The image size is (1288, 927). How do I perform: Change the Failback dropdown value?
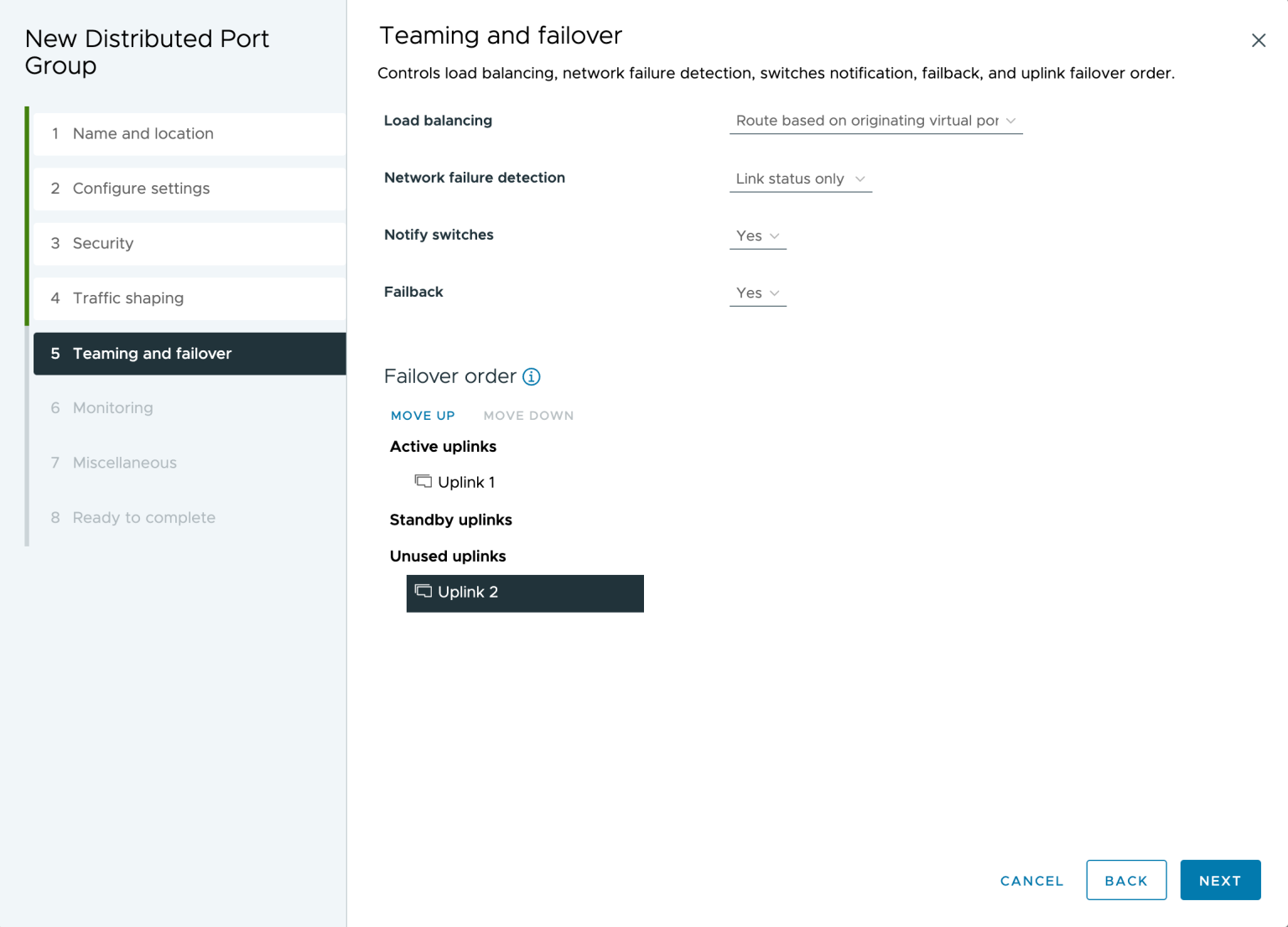click(757, 293)
